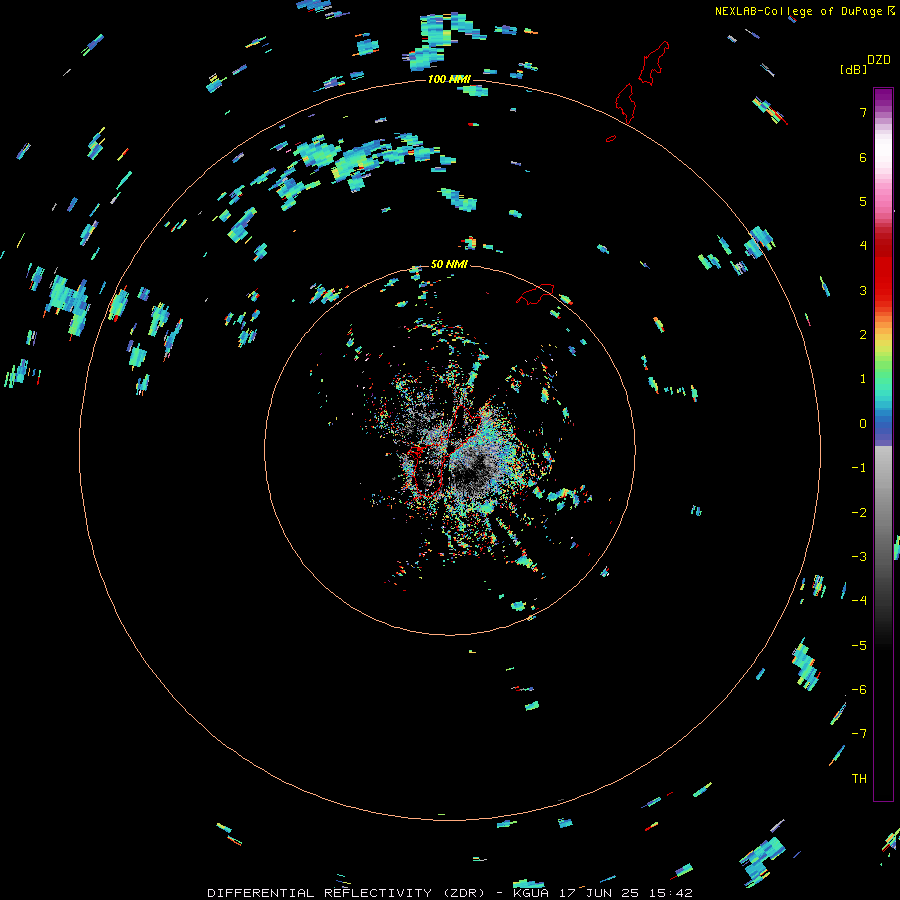
Task: Click the legend value -3
Action: coord(859,557)
